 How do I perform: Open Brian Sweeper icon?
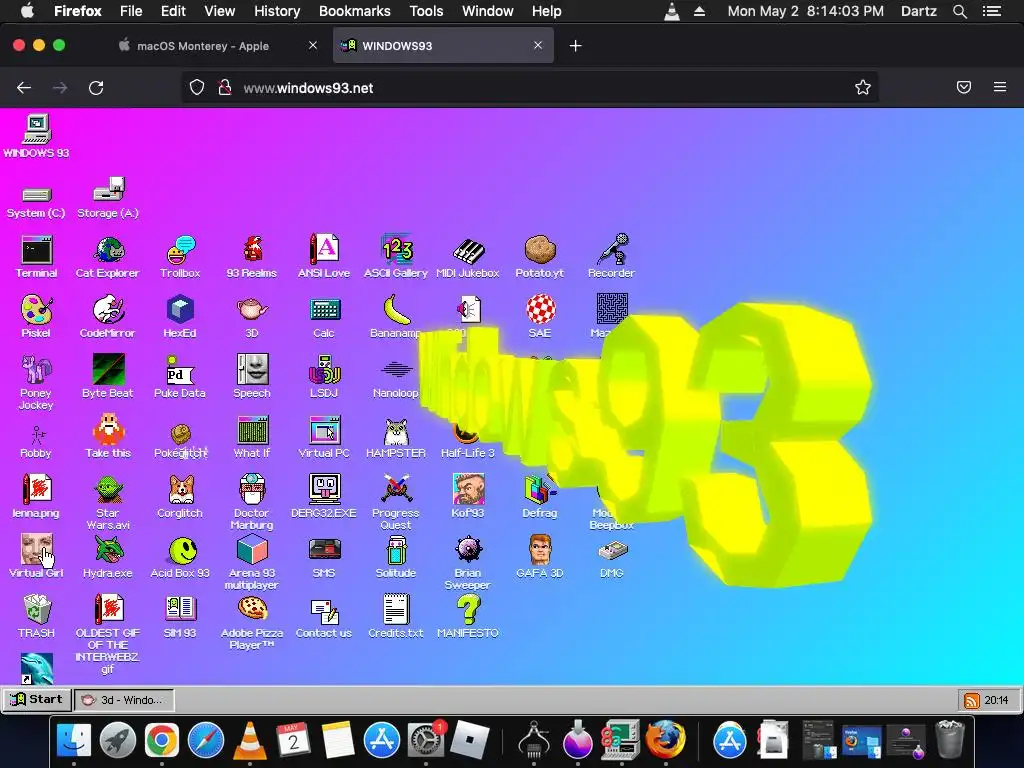point(468,550)
